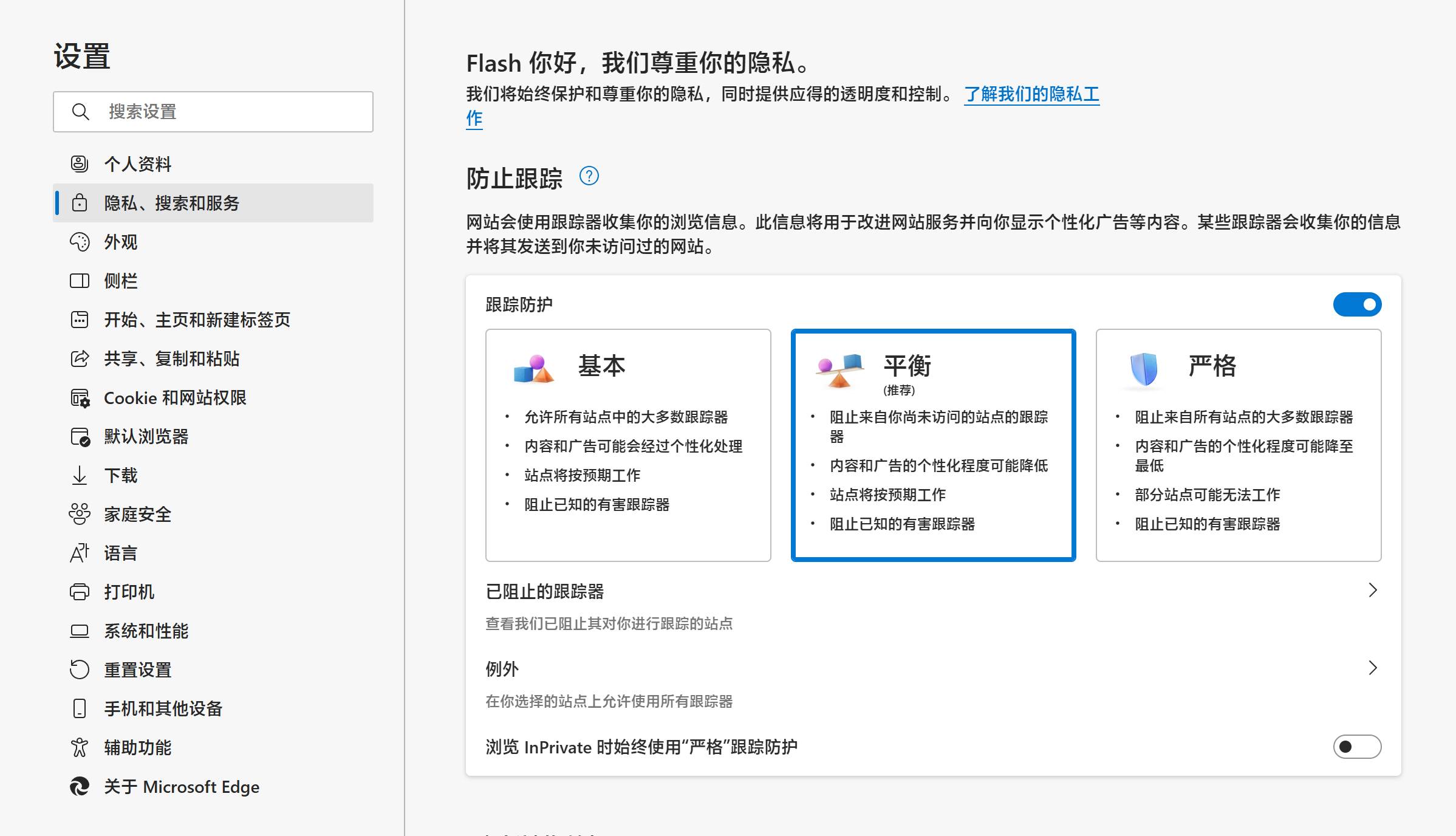Click the magnifier icon in search settings box
Screen dimensions: 1456x836
(x=81, y=111)
